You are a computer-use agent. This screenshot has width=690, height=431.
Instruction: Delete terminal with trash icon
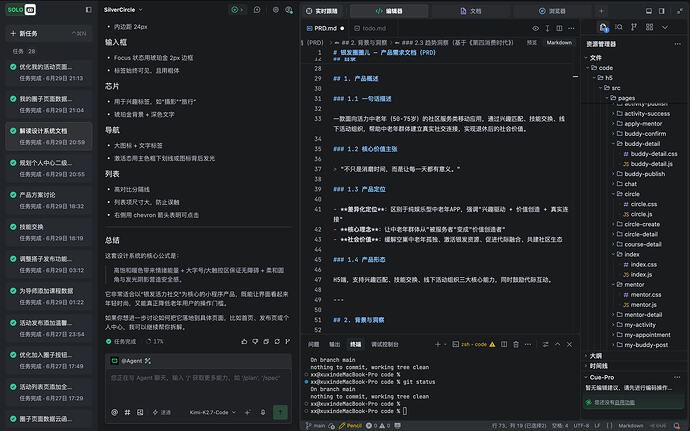516,344
